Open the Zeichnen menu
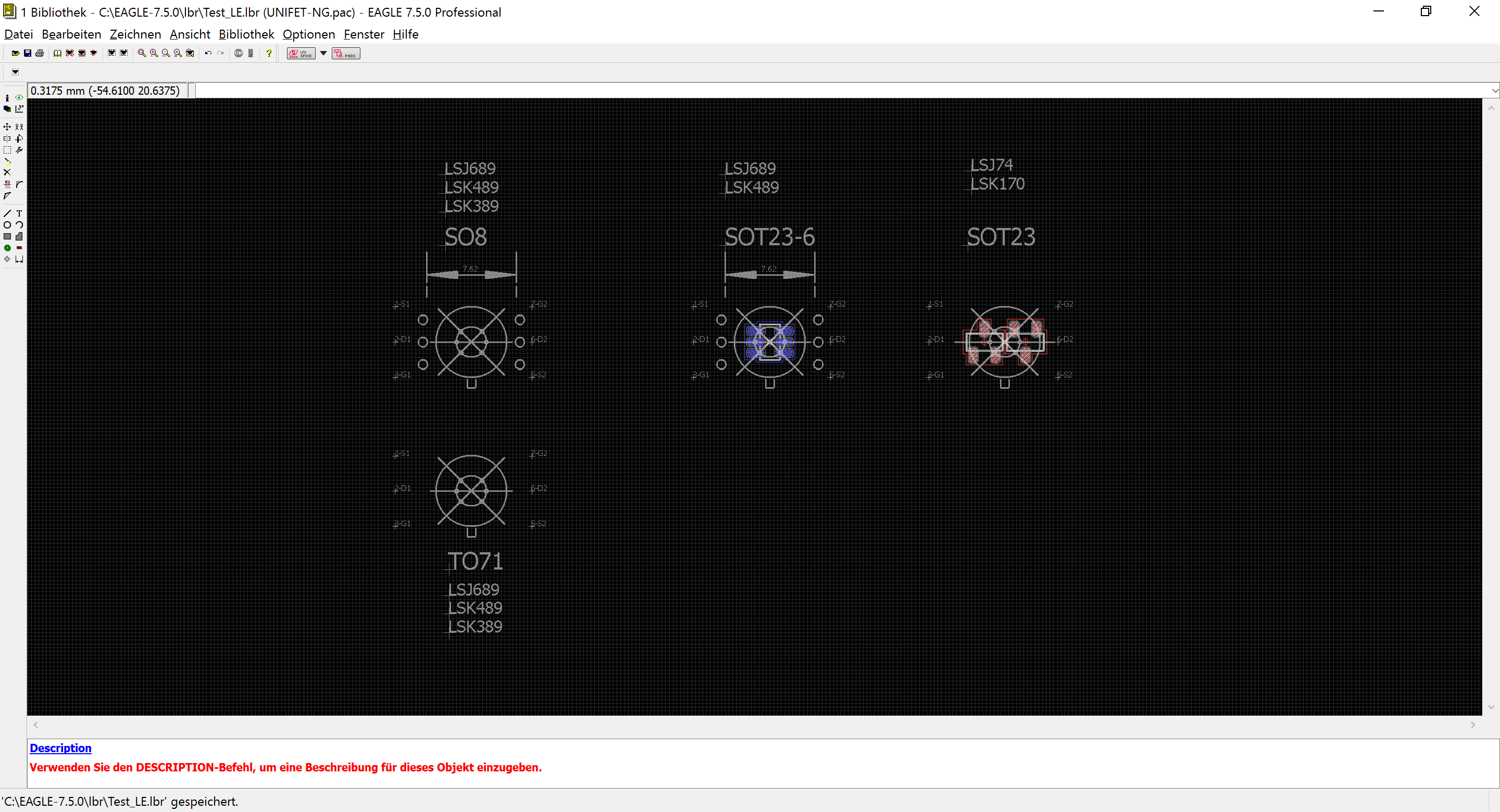This screenshot has width=1500, height=812. tap(135, 34)
